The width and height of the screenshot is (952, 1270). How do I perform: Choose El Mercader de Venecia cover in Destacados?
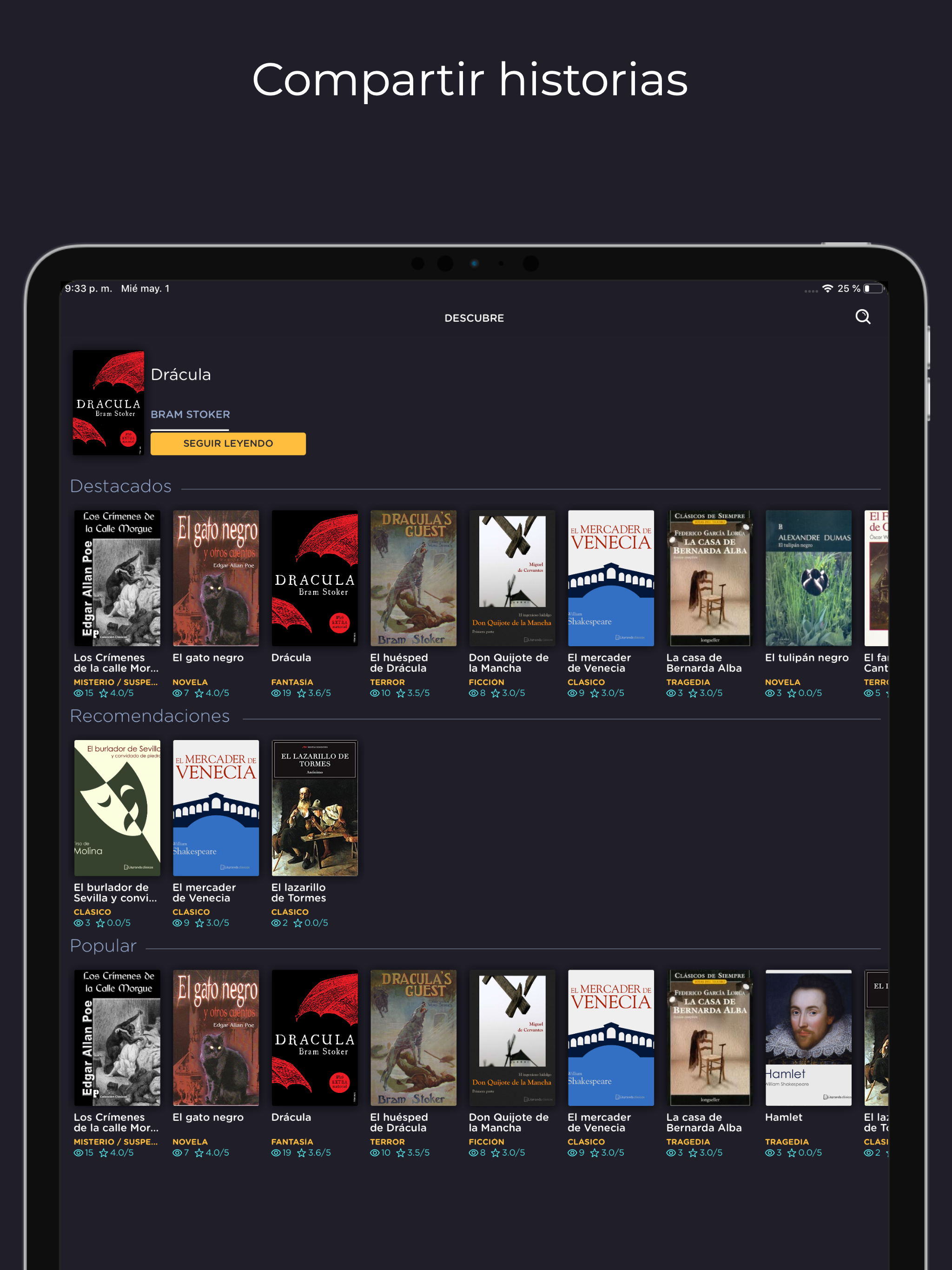[x=611, y=578]
